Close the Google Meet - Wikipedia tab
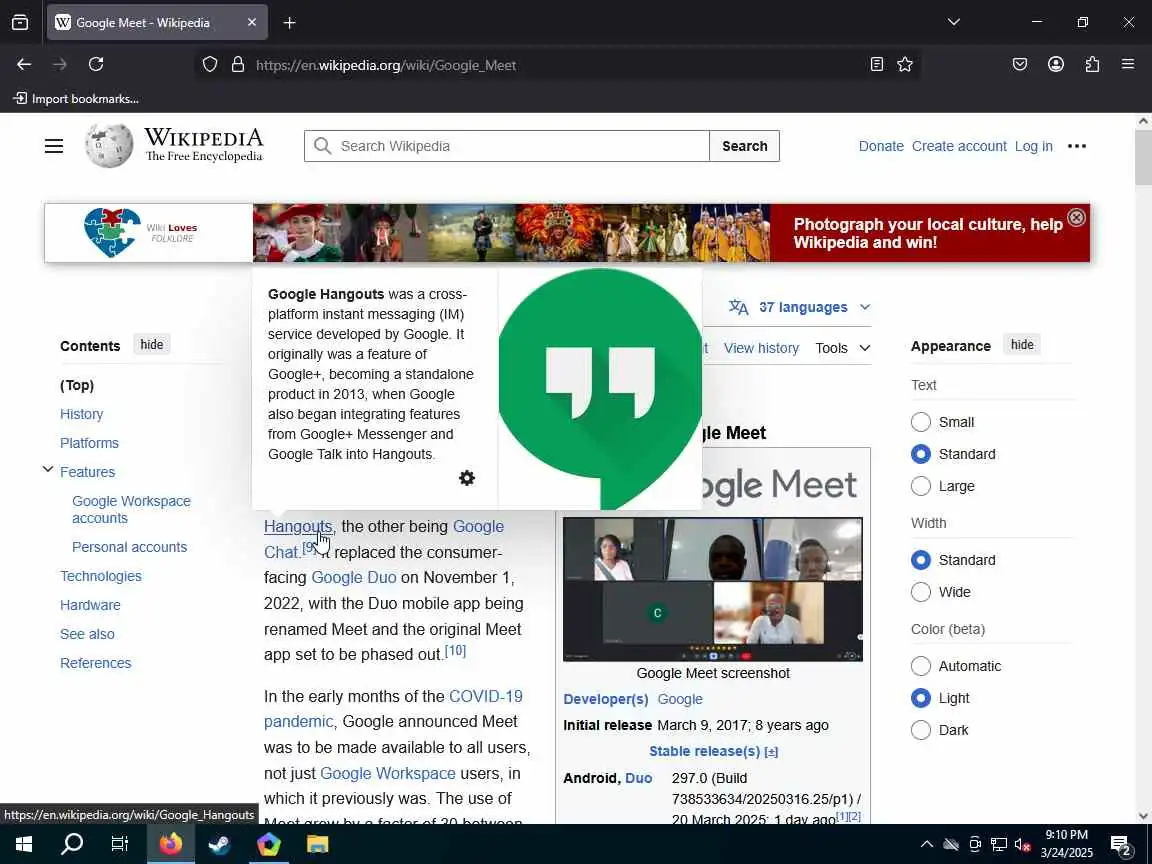Image resolution: width=1152 pixels, height=864 pixels. pyautogui.click(x=252, y=23)
